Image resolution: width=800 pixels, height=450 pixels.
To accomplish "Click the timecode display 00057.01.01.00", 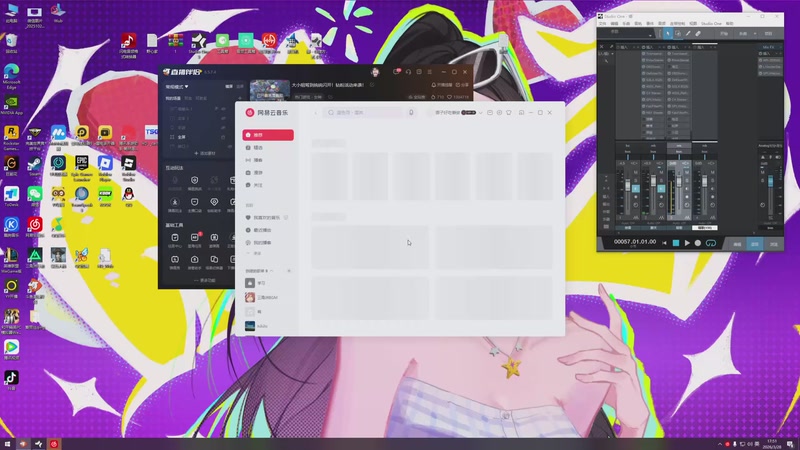I will [x=635, y=242].
